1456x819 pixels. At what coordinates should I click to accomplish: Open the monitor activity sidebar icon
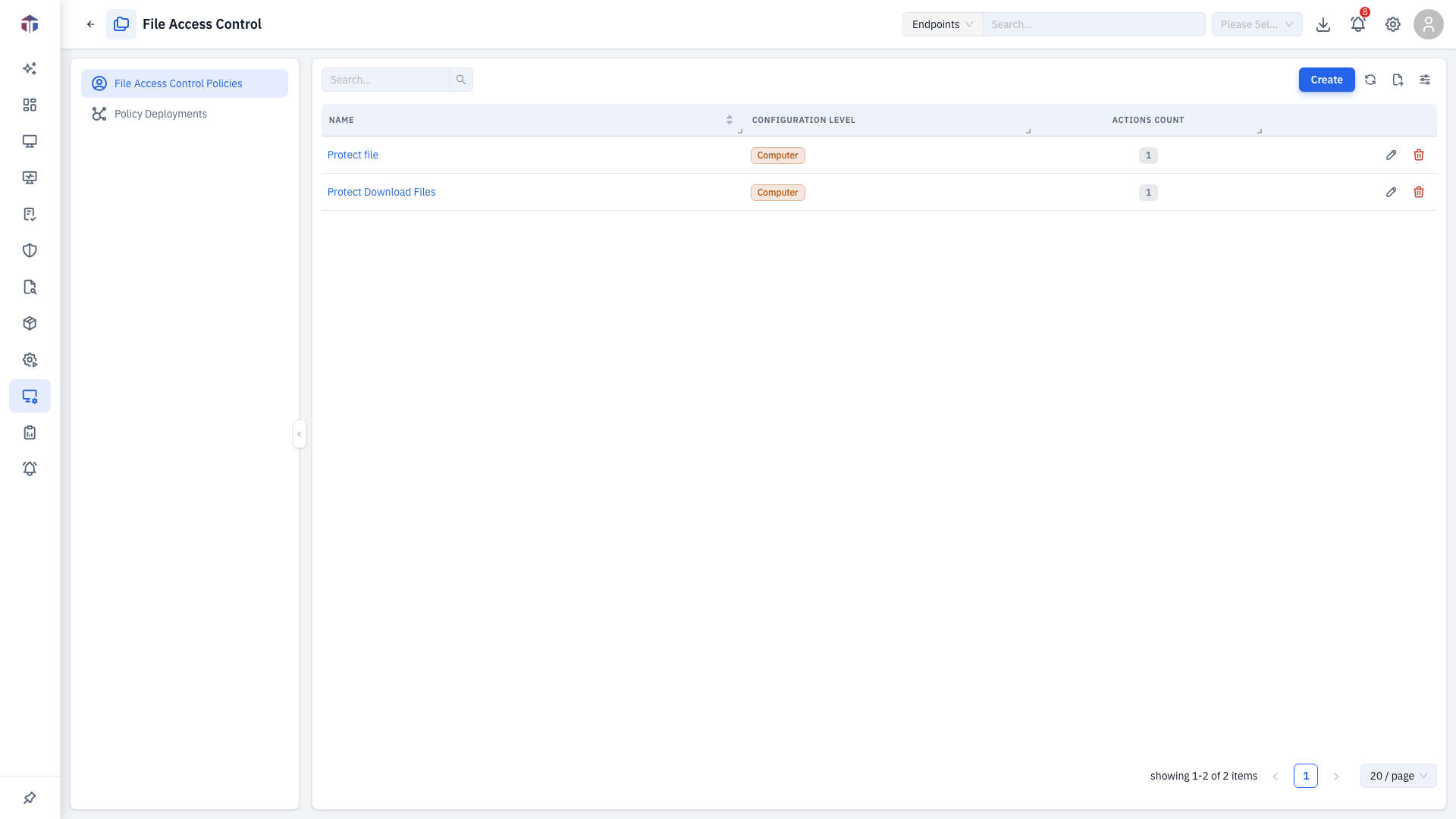[30, 177]
